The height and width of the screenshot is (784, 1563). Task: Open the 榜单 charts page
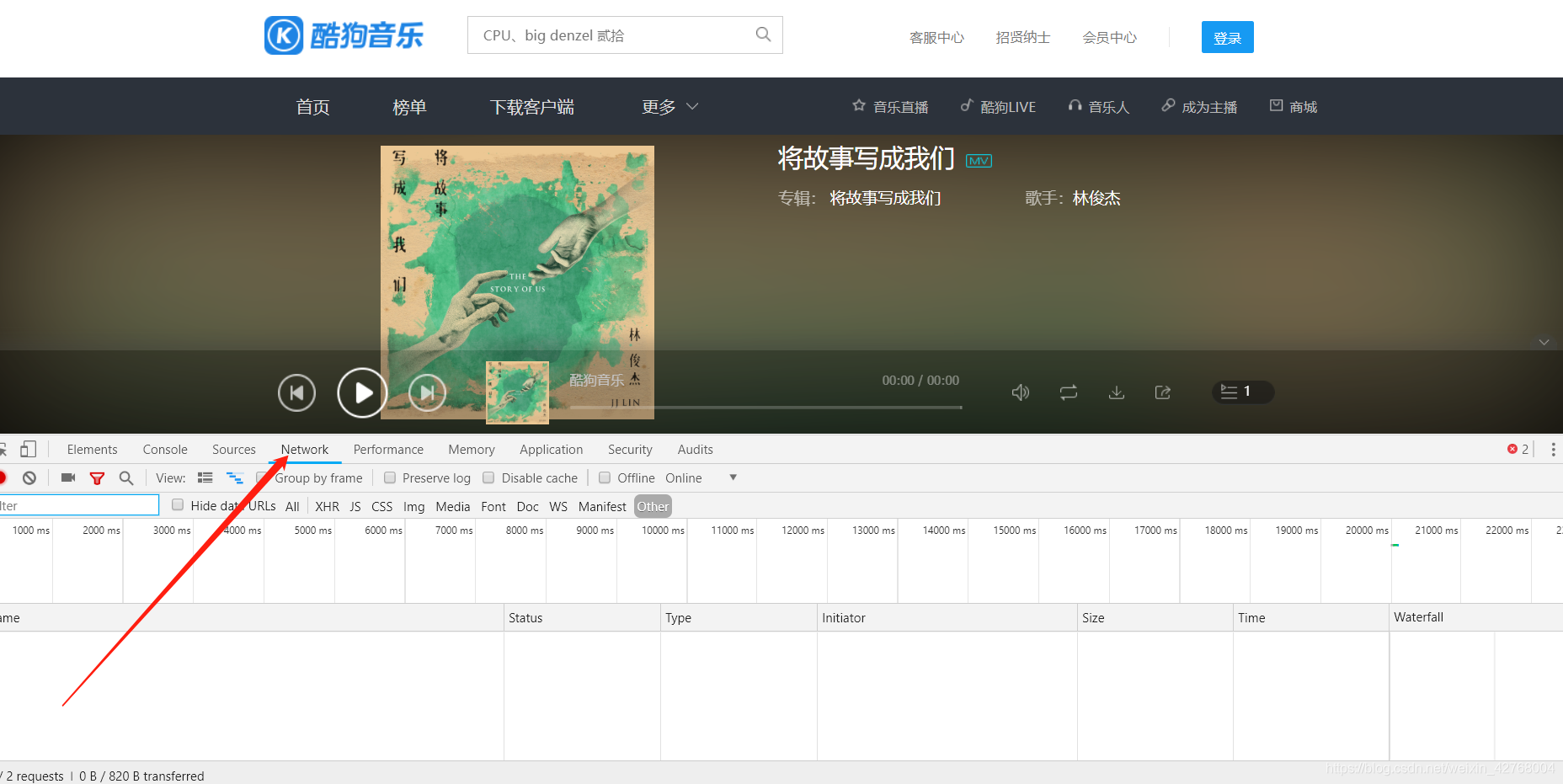click(x=409, y=107)
